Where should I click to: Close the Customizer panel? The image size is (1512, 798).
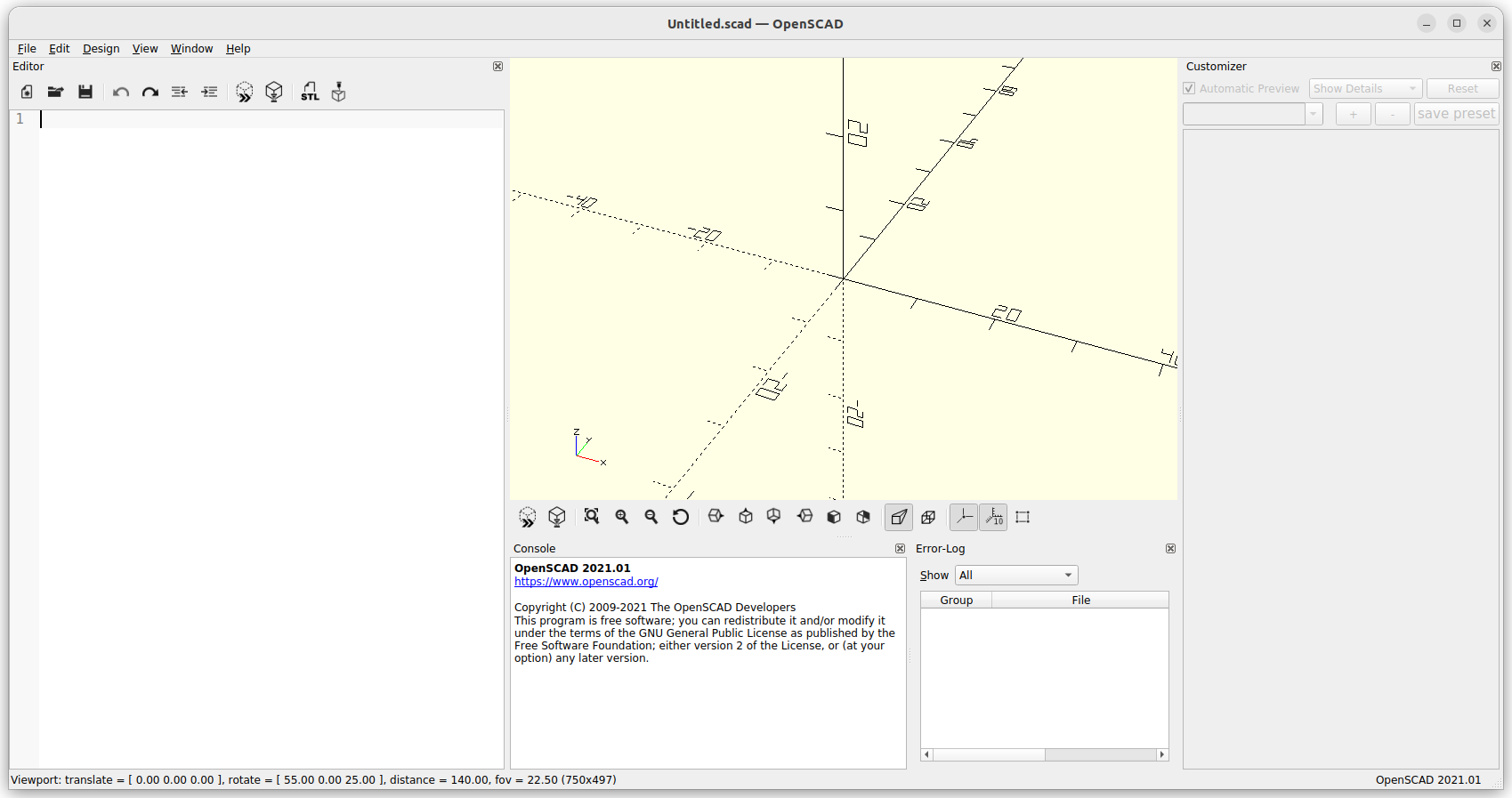(1496, 67)
